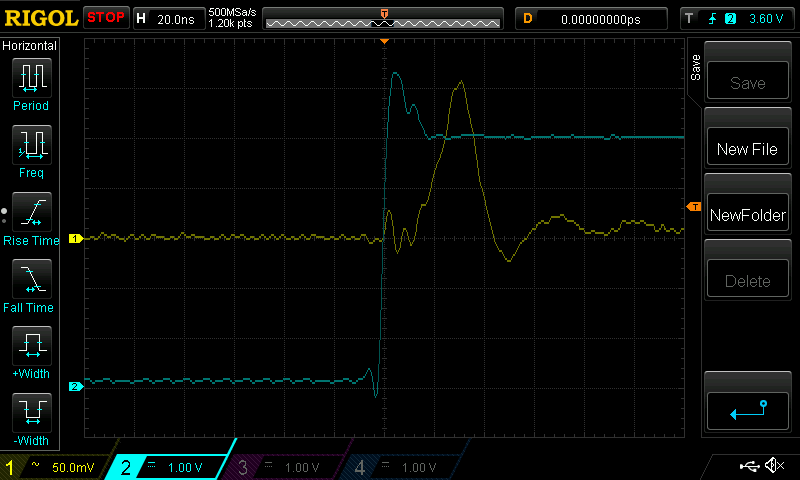Image resolution: width=800 pixels, height=480 pixels.
Task: Click the trigger level 3.60 V readout
Action: (x=766, y=19)
